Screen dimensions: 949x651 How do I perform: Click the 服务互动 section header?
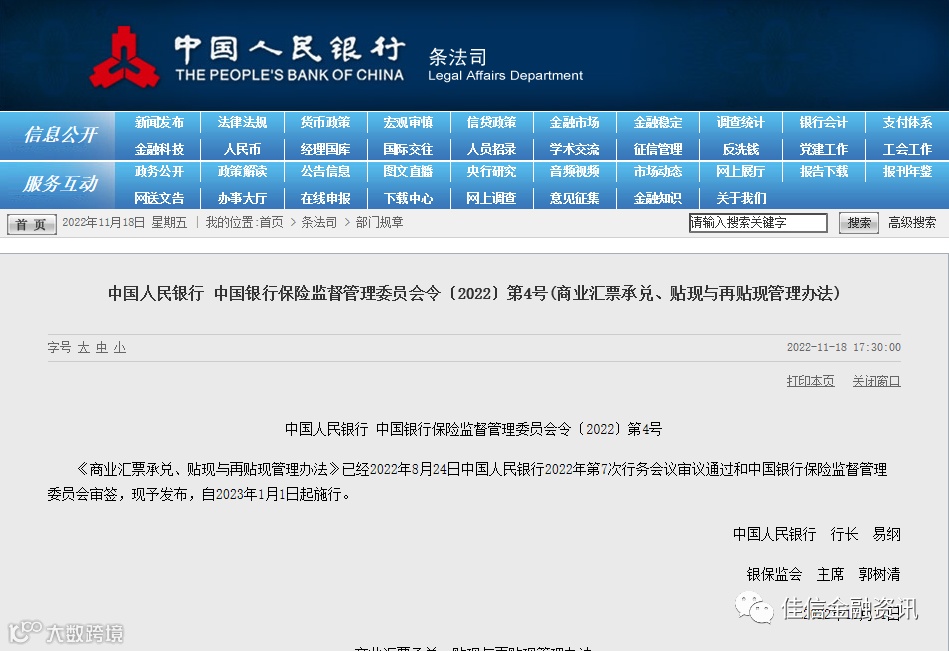59,184
